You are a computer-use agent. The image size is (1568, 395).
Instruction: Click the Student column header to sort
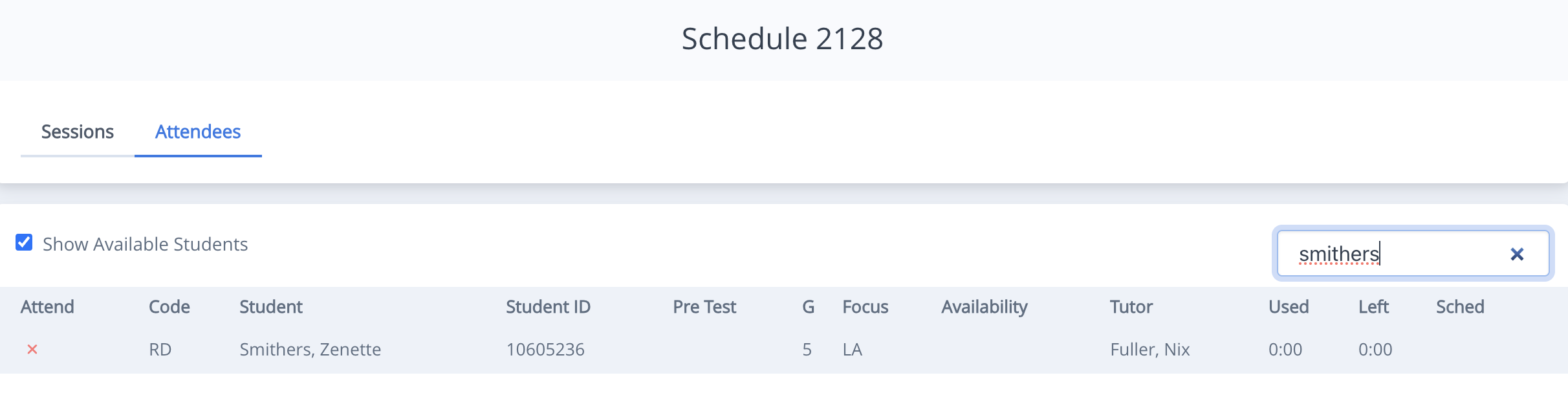(271, 307)
